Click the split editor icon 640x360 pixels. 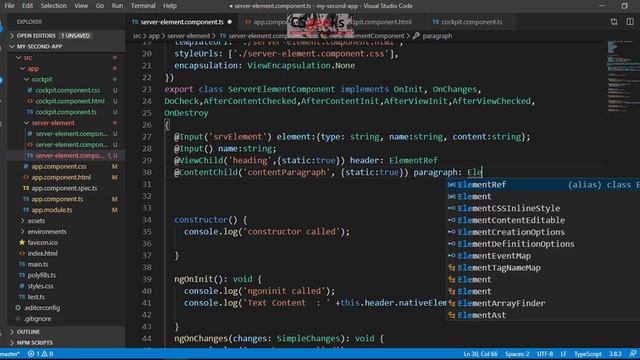click(630, 22)
